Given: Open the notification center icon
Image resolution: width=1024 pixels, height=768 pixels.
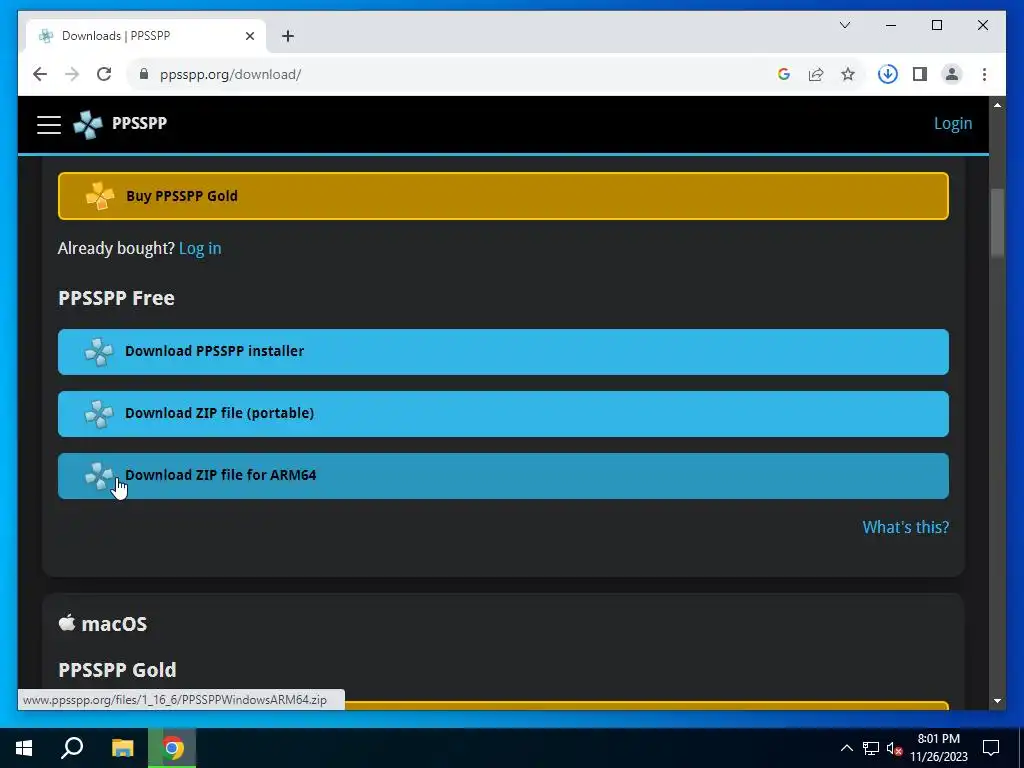Looking at the screenshot, I should [x=991, y=748].
